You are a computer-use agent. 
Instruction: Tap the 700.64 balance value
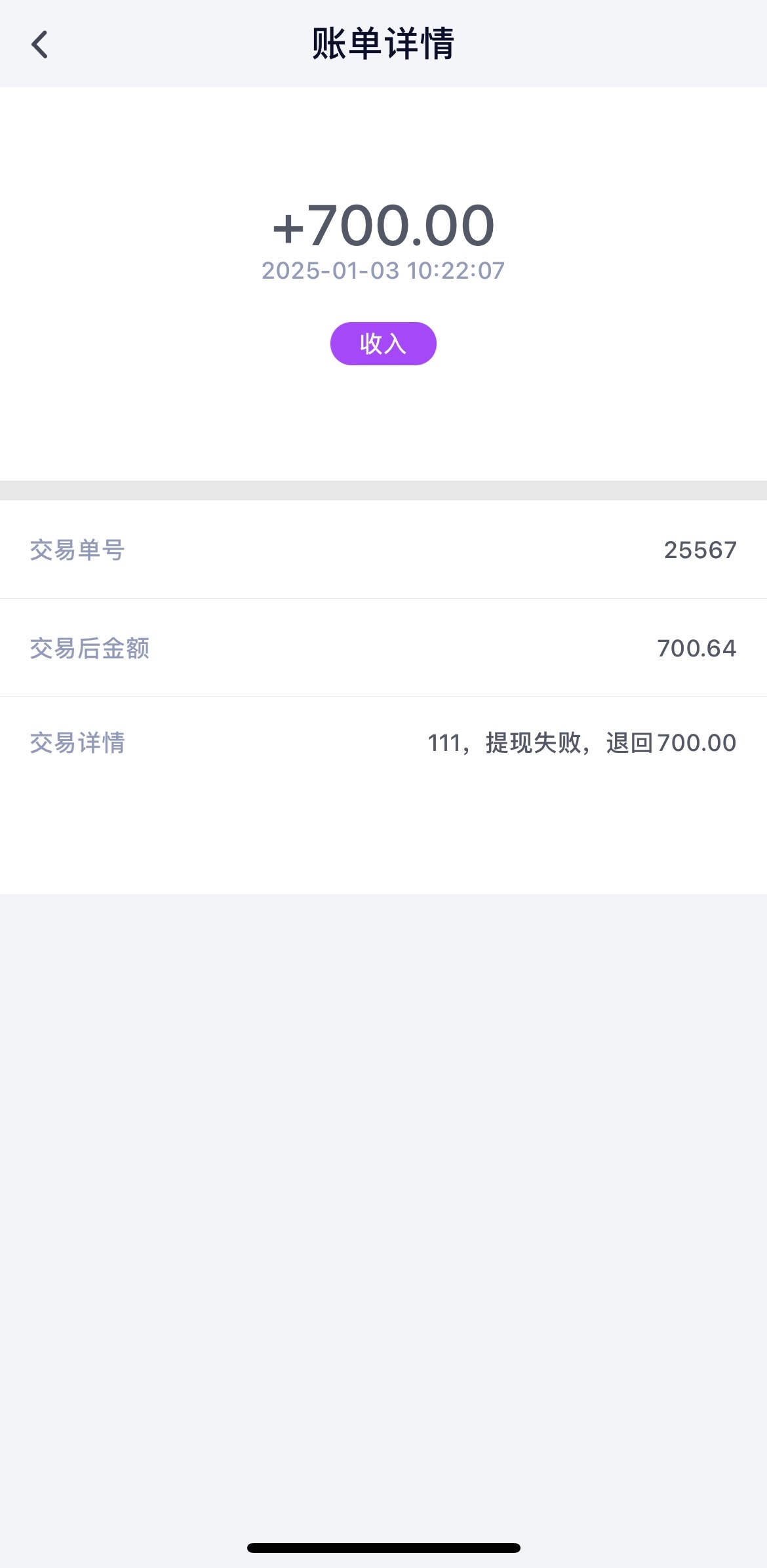[696, 649]
